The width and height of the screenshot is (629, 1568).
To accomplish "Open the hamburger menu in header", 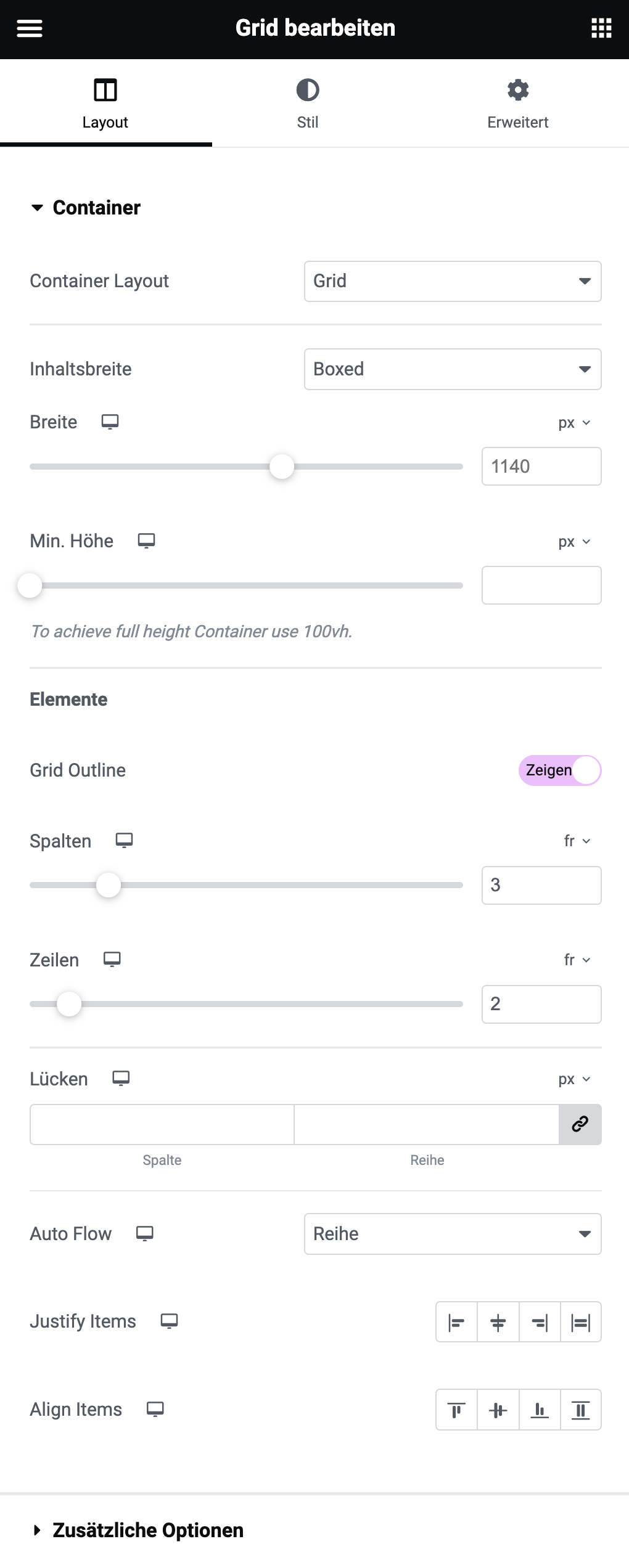I will click(29, 28).
